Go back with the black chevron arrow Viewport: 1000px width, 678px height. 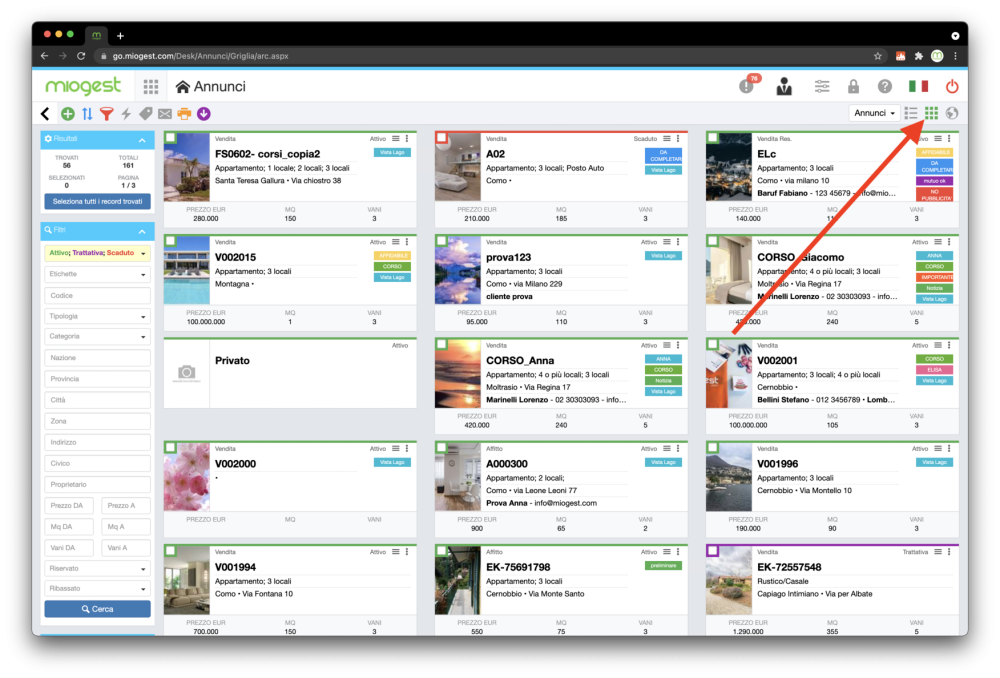[45, 114]
